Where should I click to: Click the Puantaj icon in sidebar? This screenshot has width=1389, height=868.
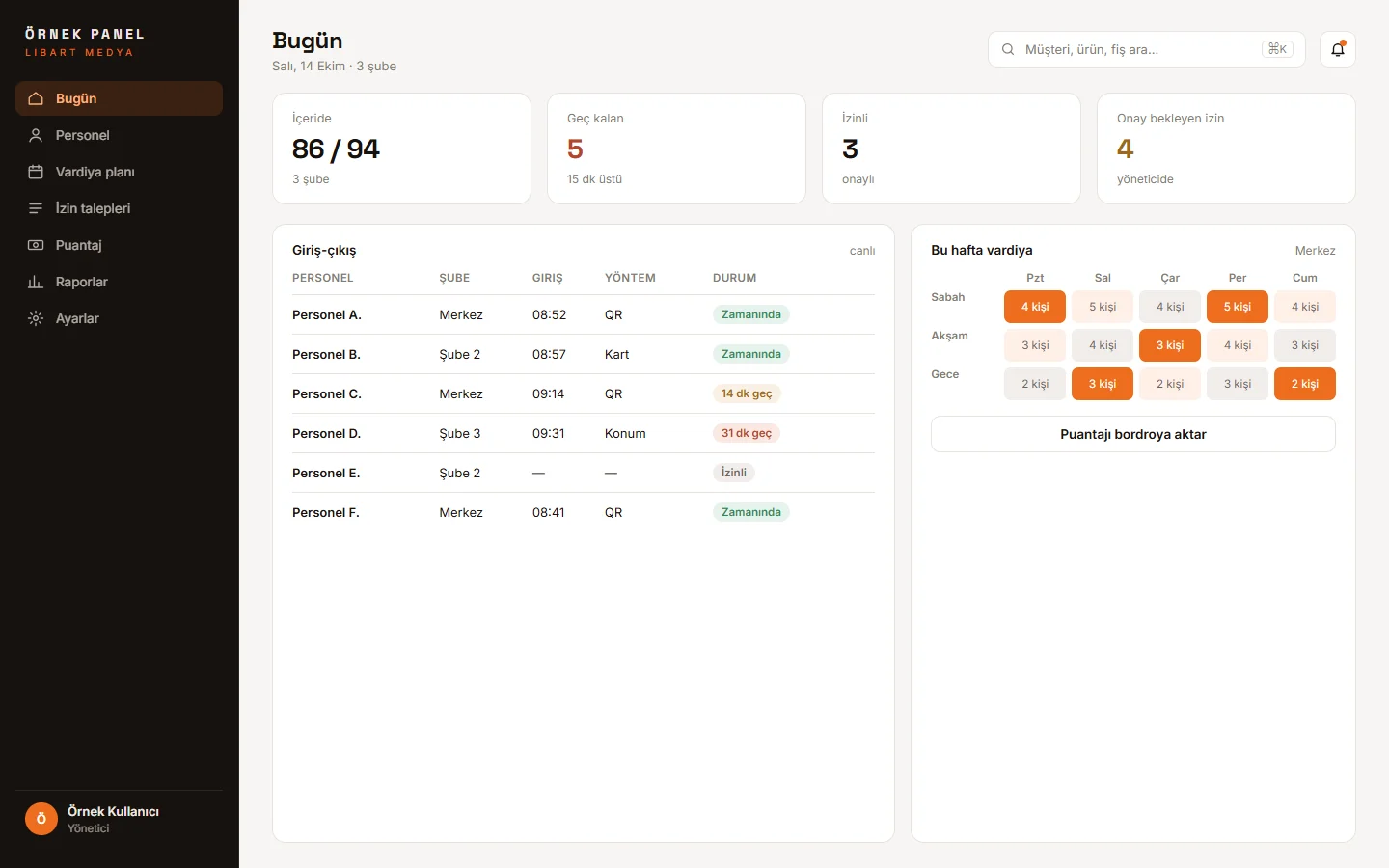tap(36, 245)
